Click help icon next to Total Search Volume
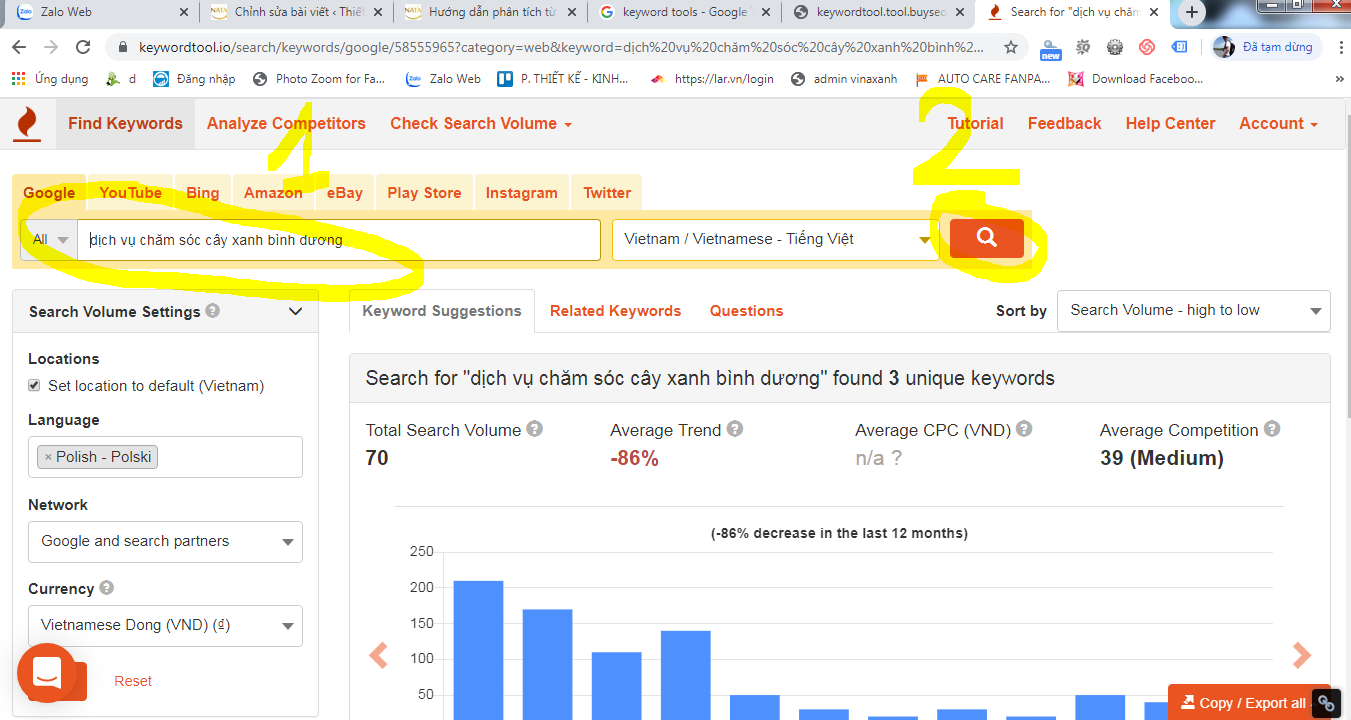This screenshot has height=720, width=1351. [x=535, y=429]
